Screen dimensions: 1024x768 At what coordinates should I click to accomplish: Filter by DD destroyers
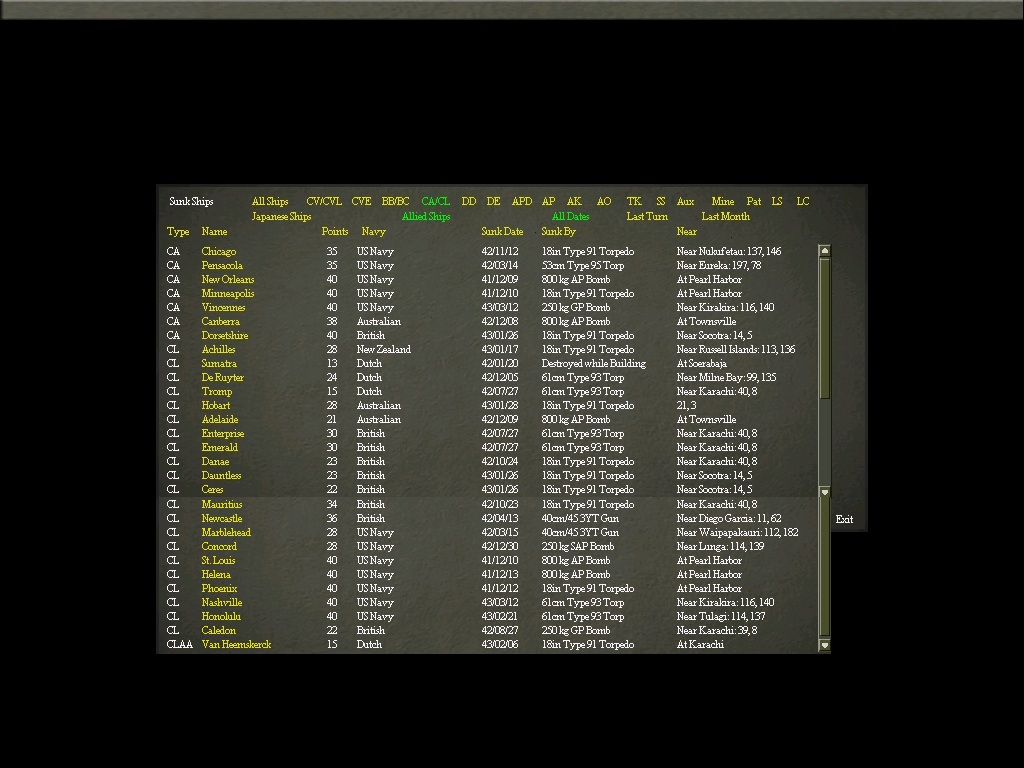coord(469,201)
